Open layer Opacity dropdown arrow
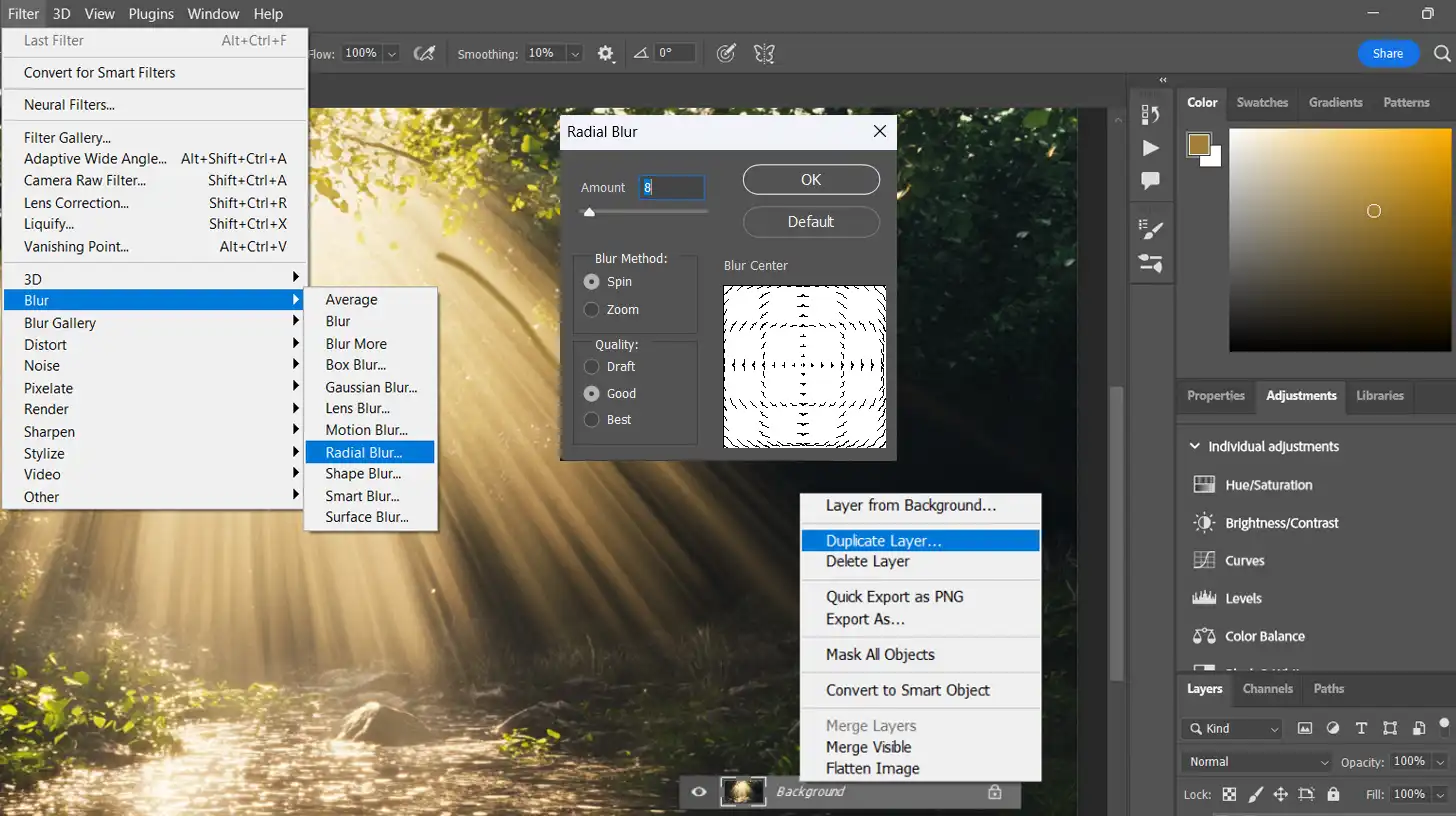Screen dimensions: 1456x816 tap(1441, 762)
